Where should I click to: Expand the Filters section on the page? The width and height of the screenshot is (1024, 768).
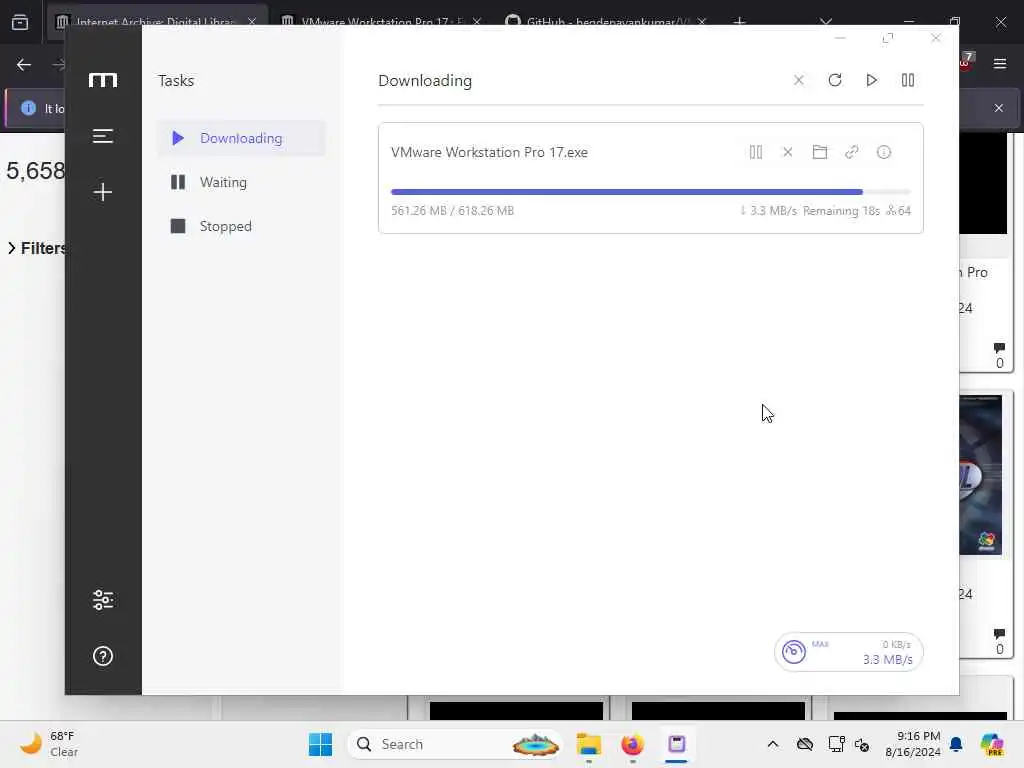pos(37,248)
